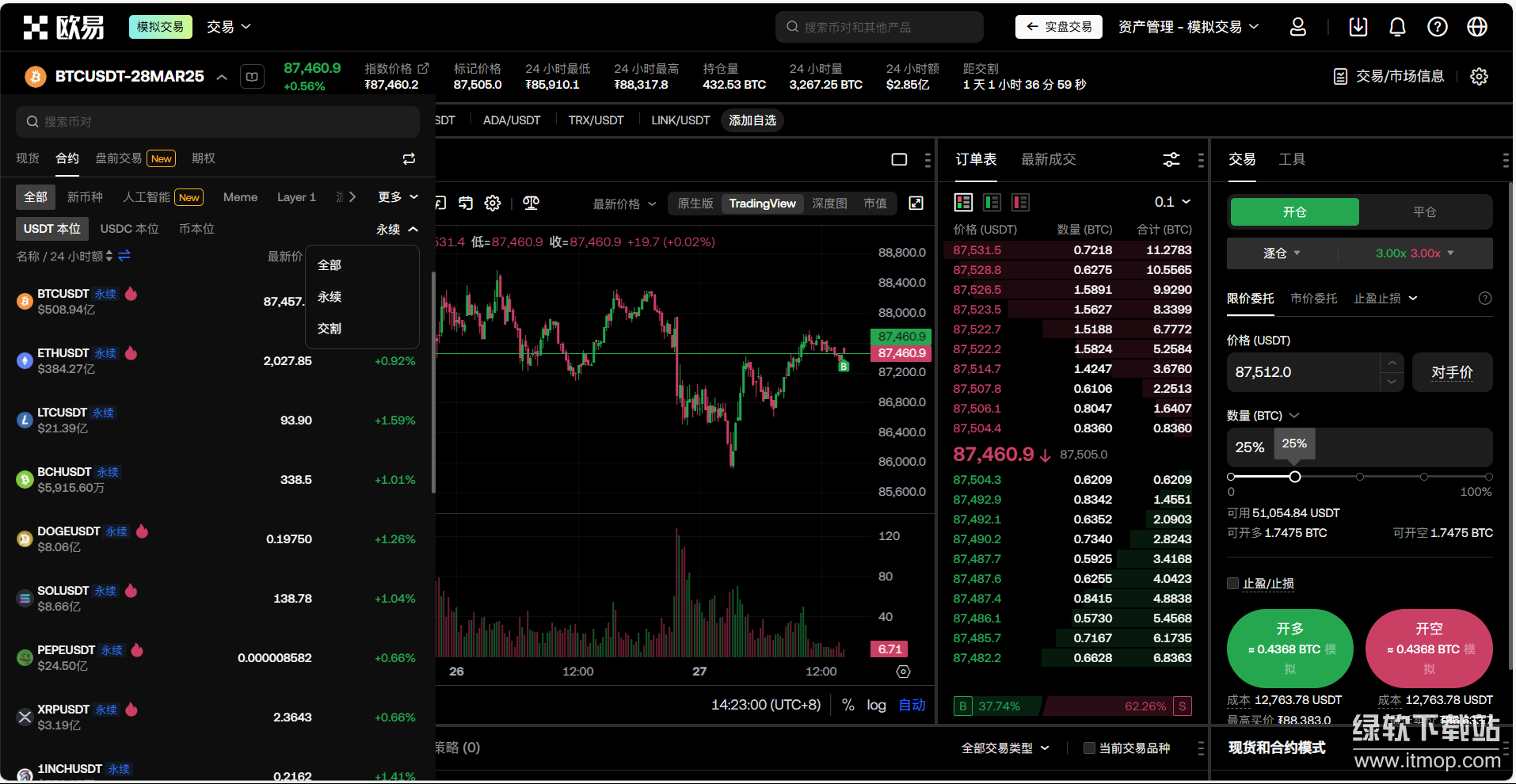Viewport: 1516px width, 784px height.
Task: Switch to the 最新成交 tab
Action: [x=1048, y=160]
